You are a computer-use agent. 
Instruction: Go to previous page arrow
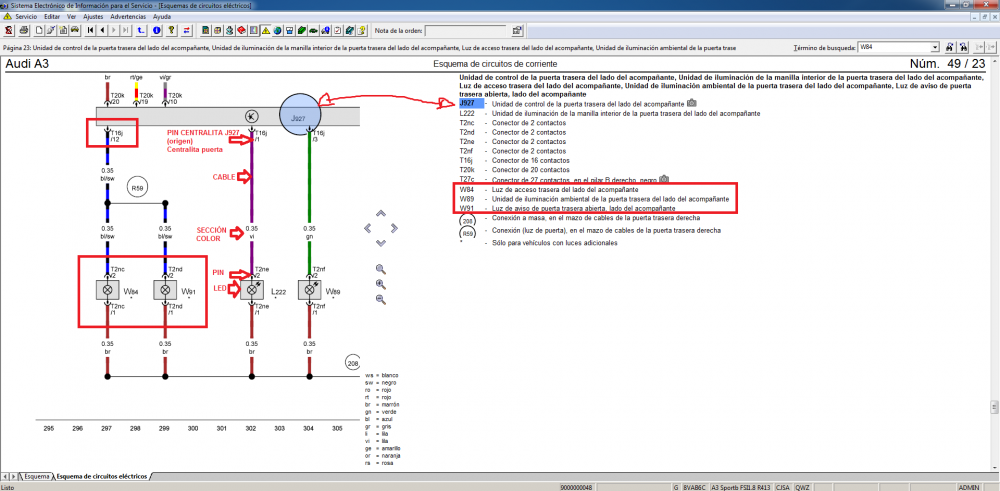coord(103,30)
